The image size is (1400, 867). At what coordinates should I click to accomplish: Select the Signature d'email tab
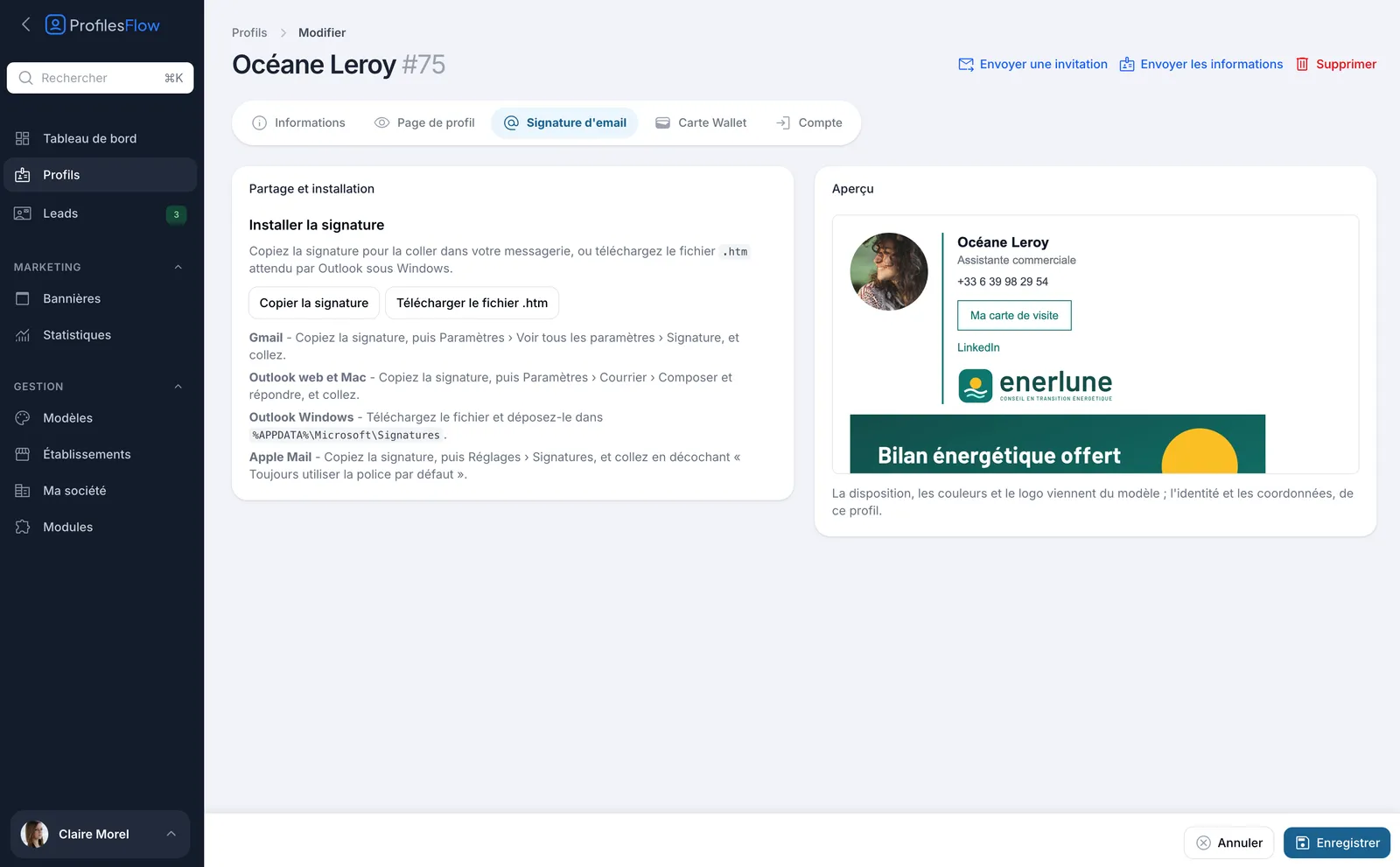pos(565,122)
